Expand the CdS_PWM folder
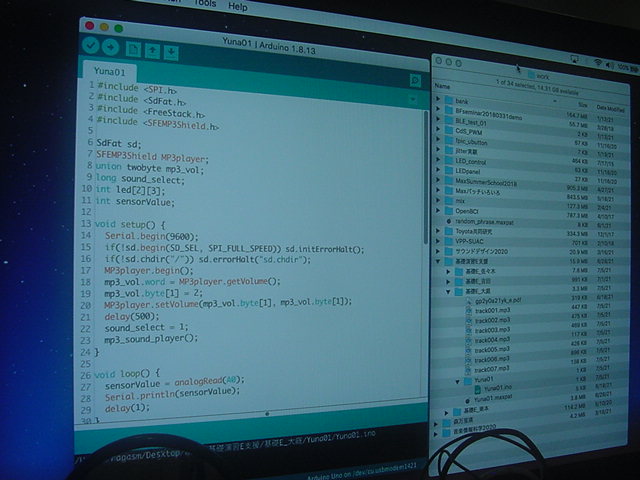This screenshot has height=480, width=640. tap(438, 129)
